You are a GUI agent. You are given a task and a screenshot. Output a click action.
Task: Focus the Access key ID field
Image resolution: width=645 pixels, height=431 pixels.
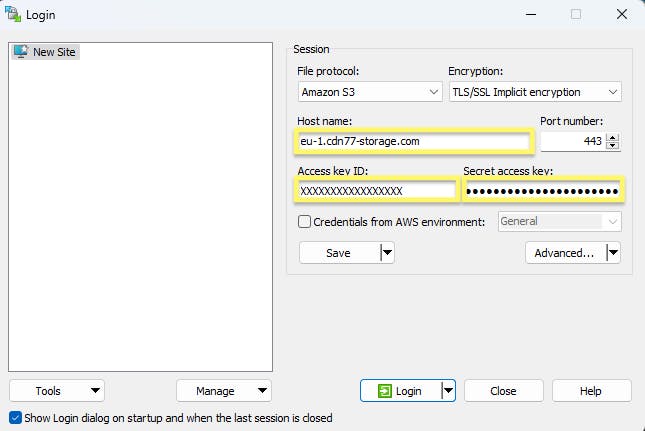376,190
